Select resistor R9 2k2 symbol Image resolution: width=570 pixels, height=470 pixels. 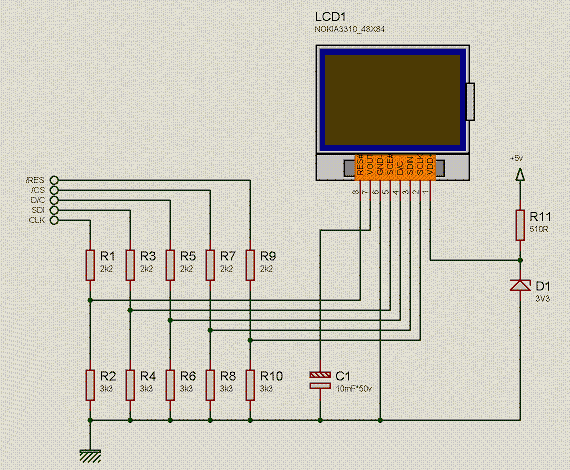tap(250, 265)
